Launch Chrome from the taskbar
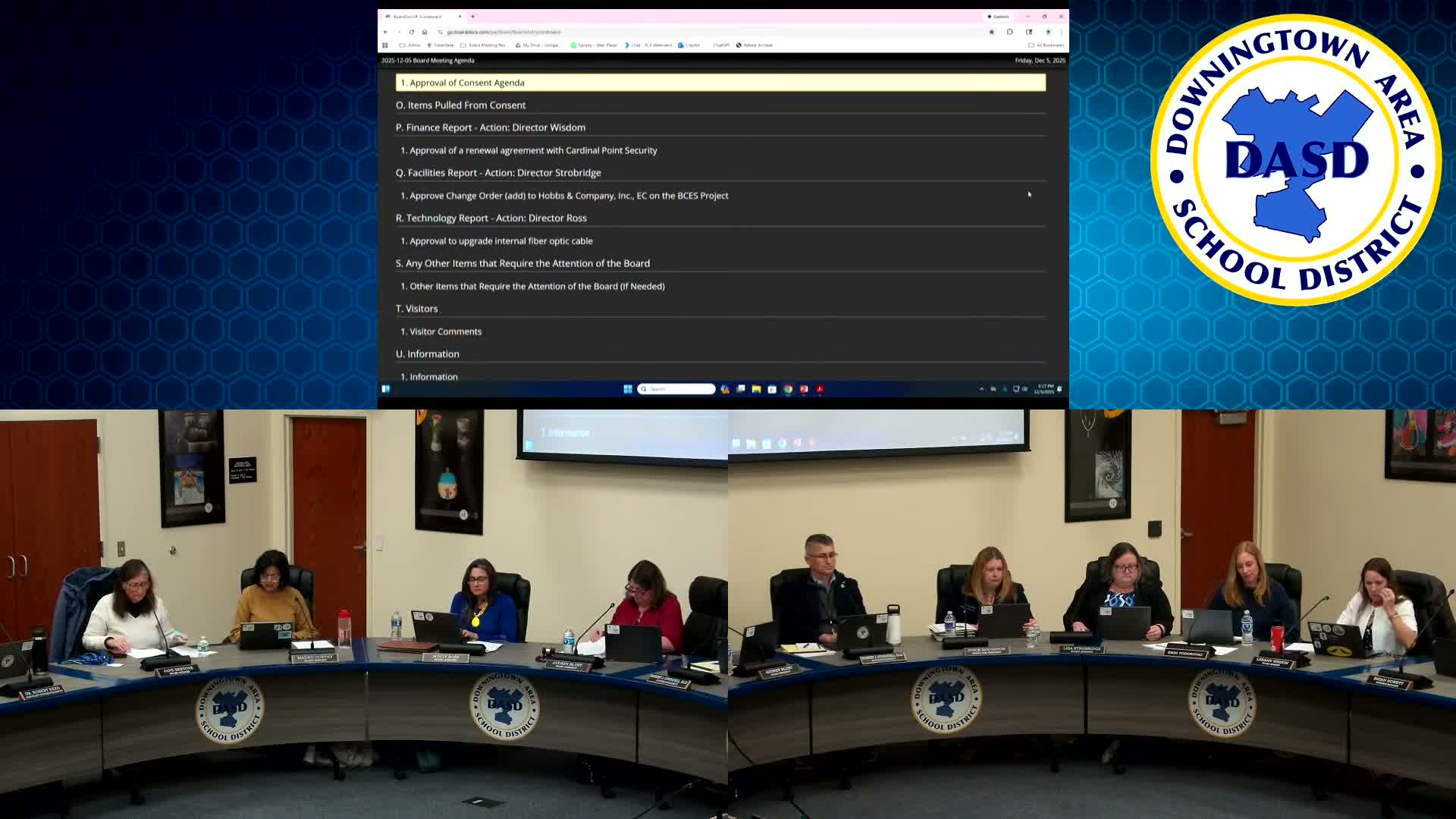This screenshot has height=819, width=1456. 788,389
